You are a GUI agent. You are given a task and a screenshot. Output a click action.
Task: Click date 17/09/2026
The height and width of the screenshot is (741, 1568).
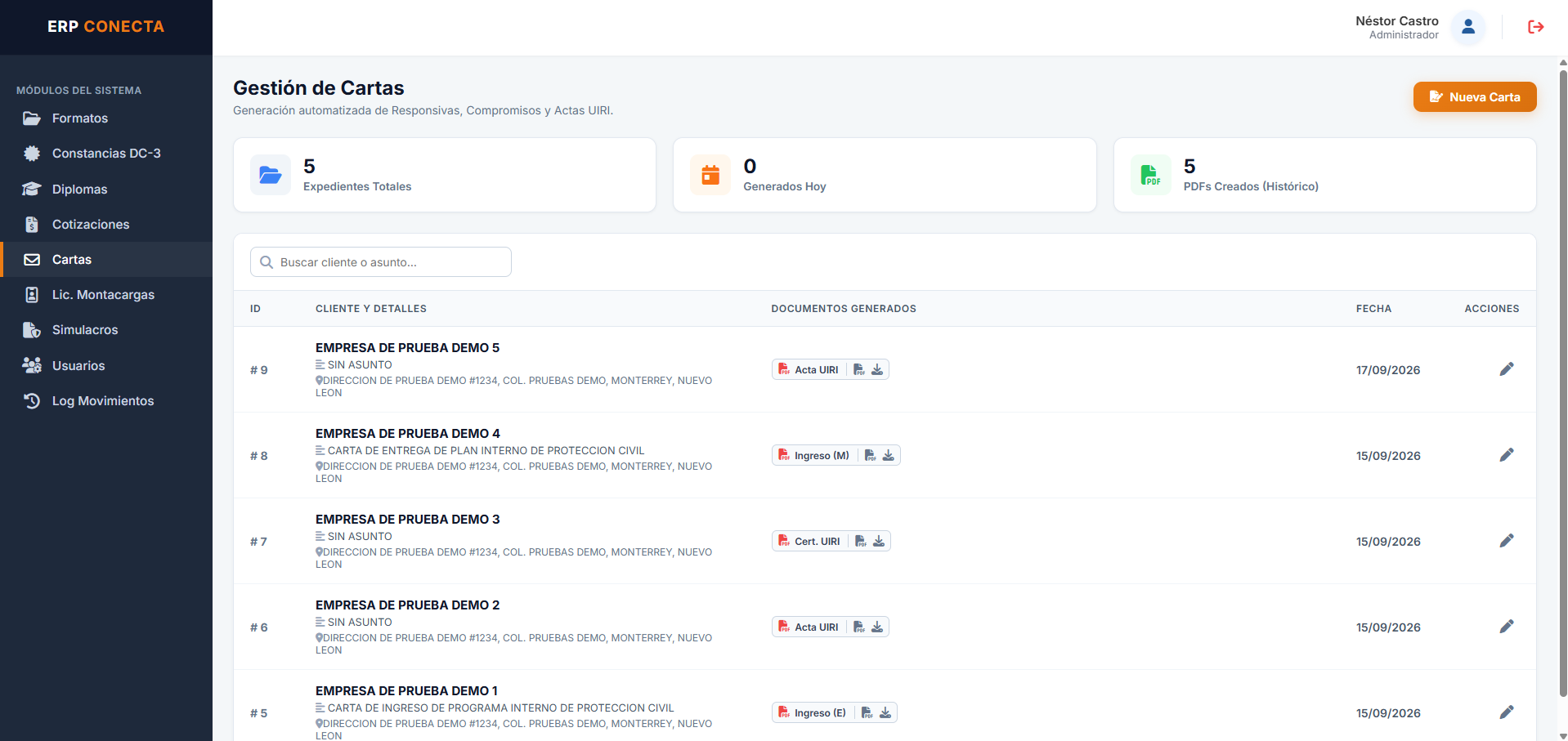(x=1388, y=370)
